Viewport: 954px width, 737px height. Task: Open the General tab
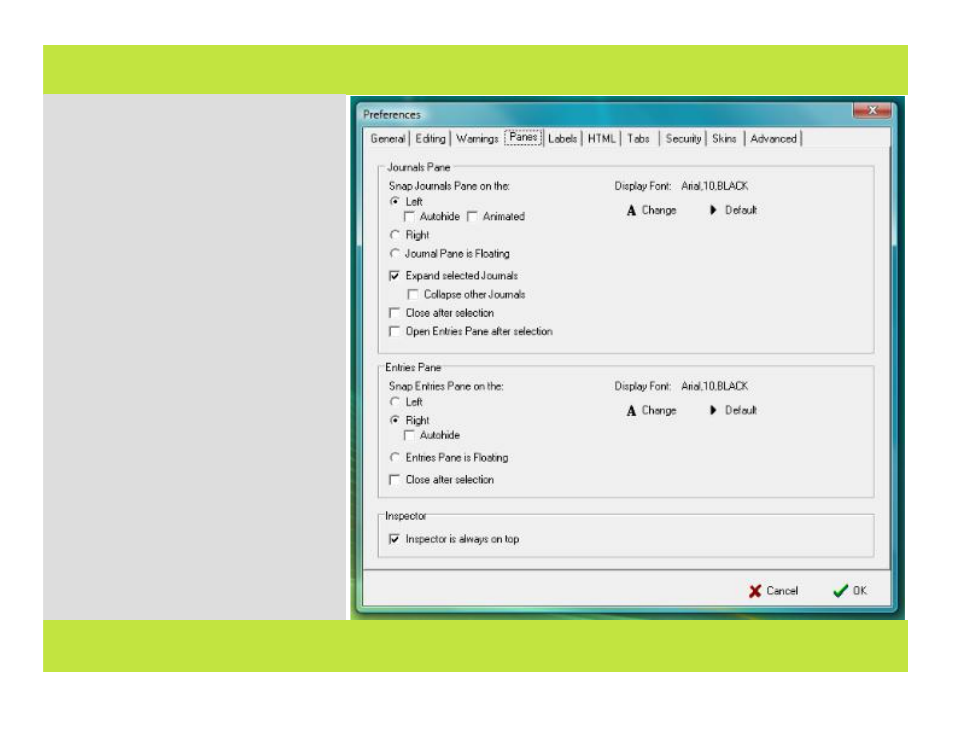388,139
